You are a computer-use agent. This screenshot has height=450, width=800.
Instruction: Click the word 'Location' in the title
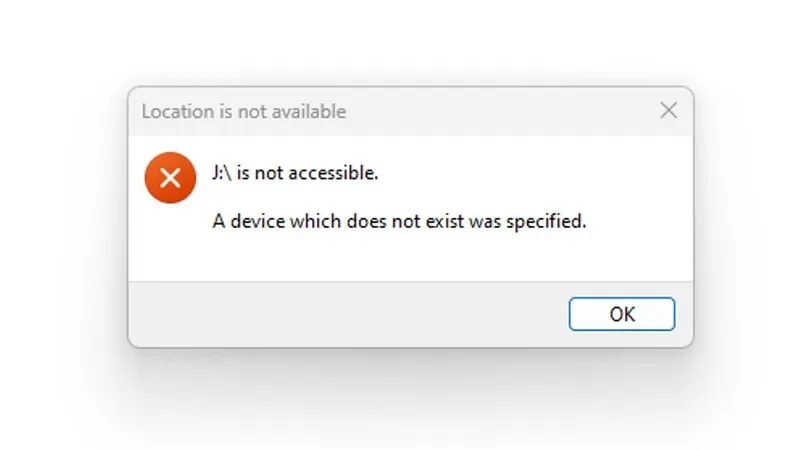point(176,112)
